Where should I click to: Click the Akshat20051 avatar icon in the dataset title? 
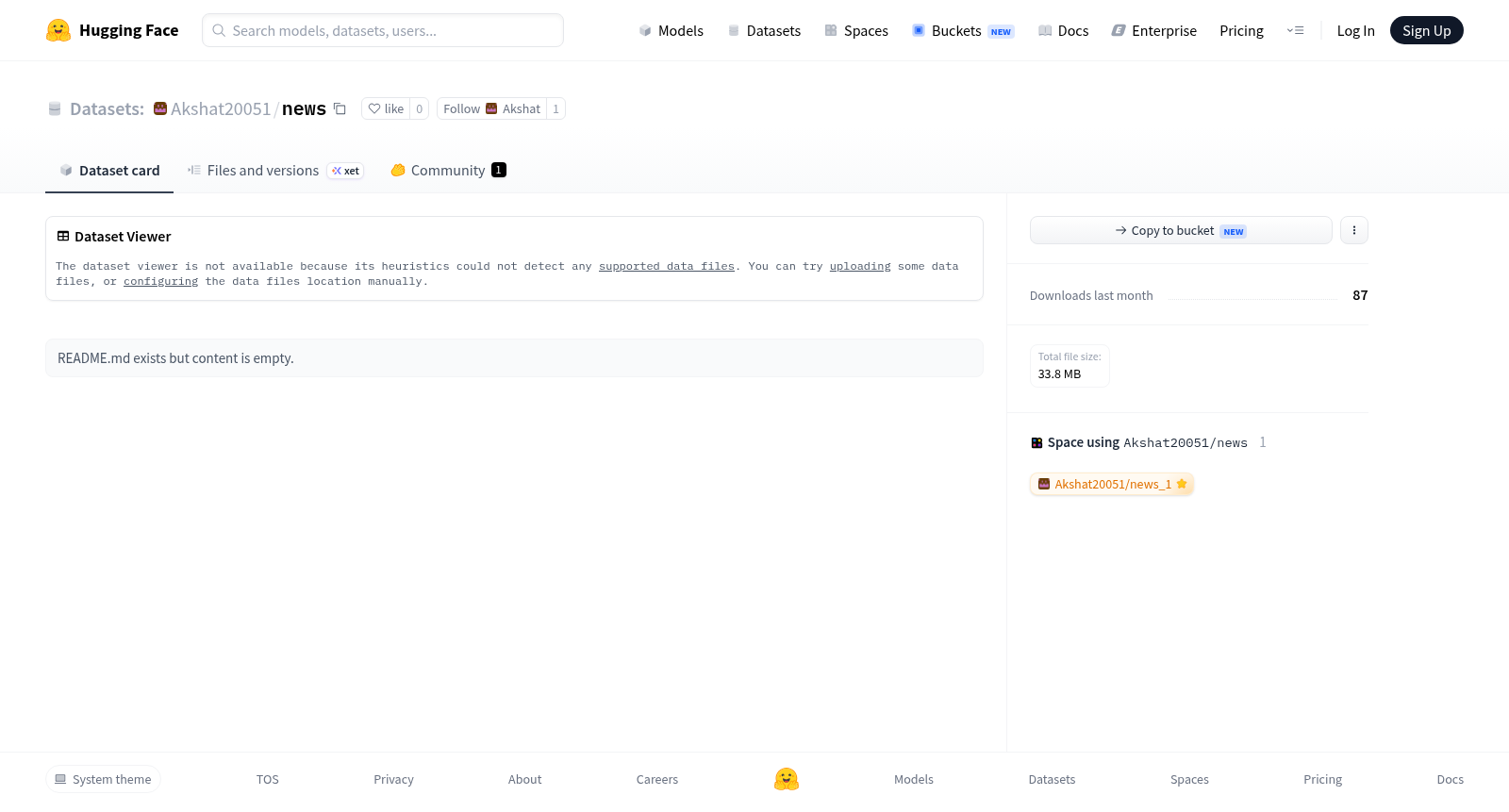click(x=160, y=108)
